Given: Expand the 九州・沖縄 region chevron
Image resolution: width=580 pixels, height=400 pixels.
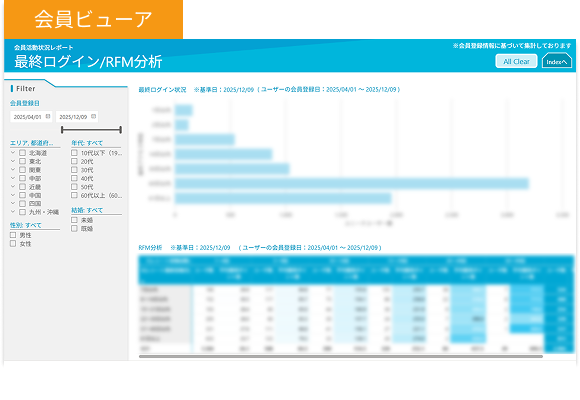Looking at the screenshot, I should 13,212.
